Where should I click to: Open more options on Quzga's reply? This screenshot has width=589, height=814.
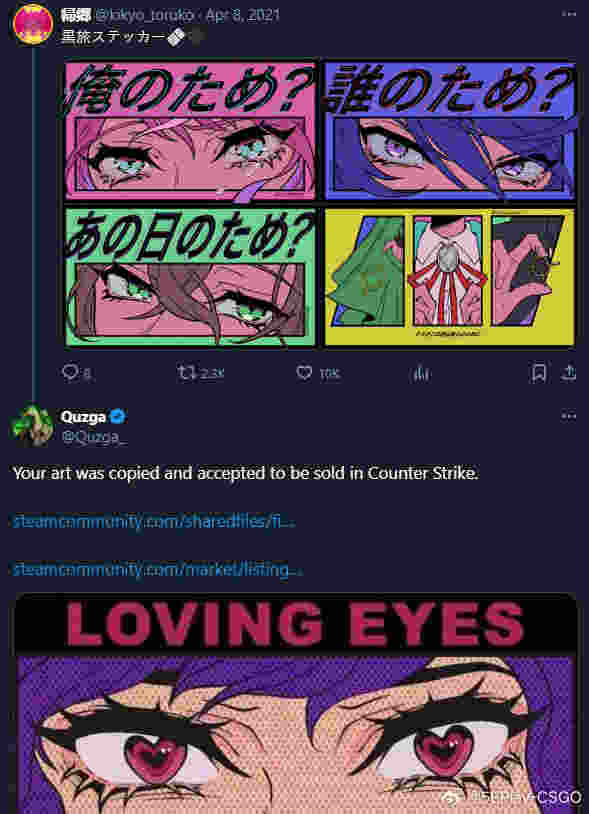[x=569, y=416]
